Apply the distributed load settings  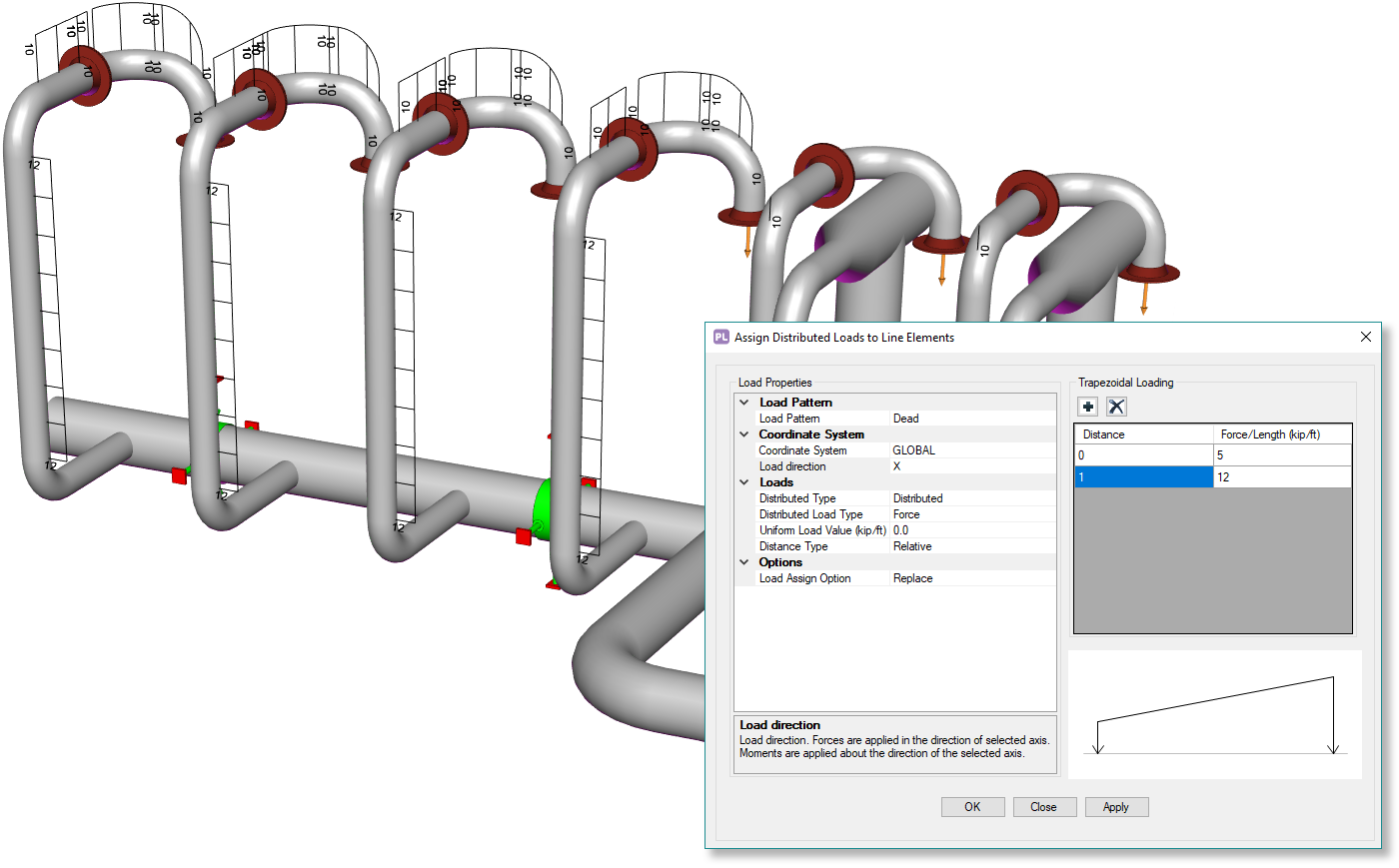coord(1116,806)
